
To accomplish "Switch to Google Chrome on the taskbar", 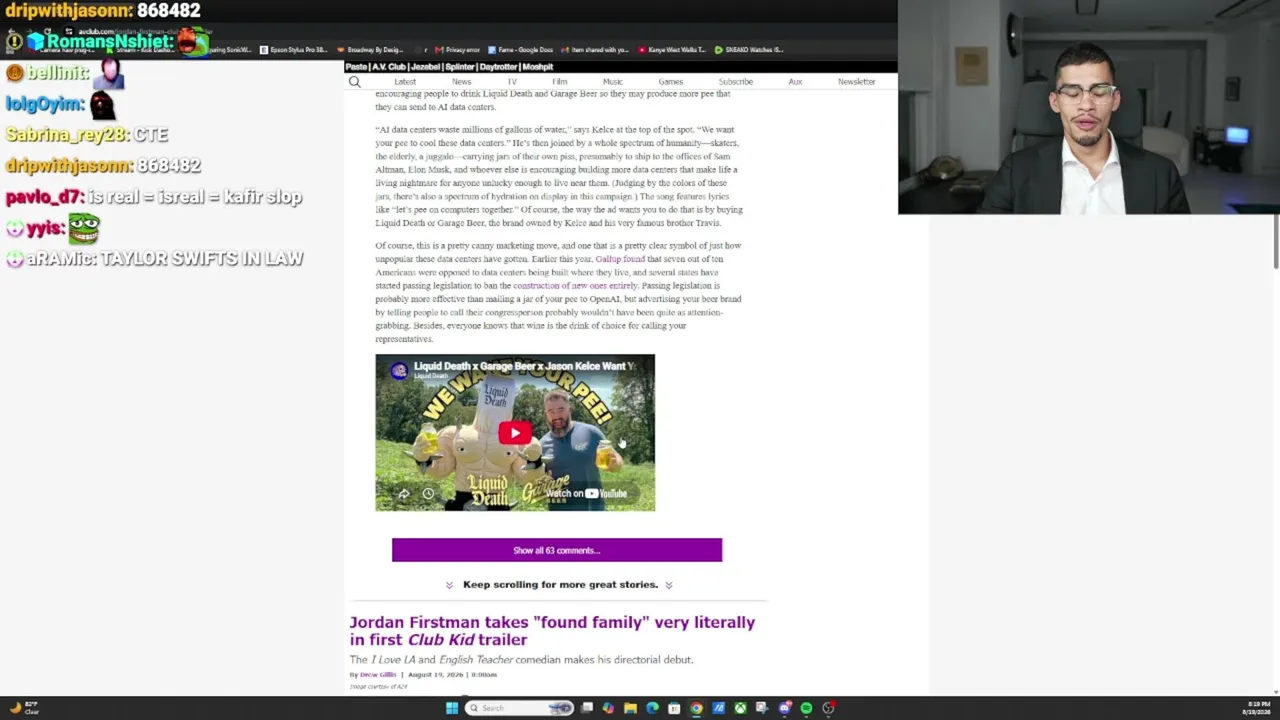I will (696, 708).
